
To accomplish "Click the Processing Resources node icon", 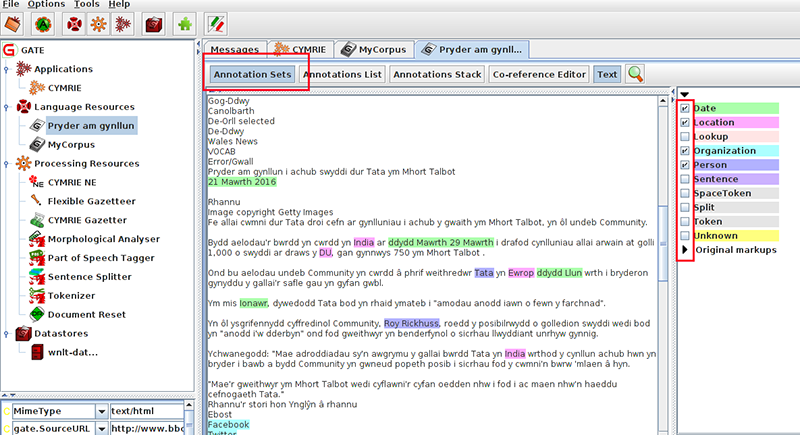I will pyautogui.click(x=23, y=163).
